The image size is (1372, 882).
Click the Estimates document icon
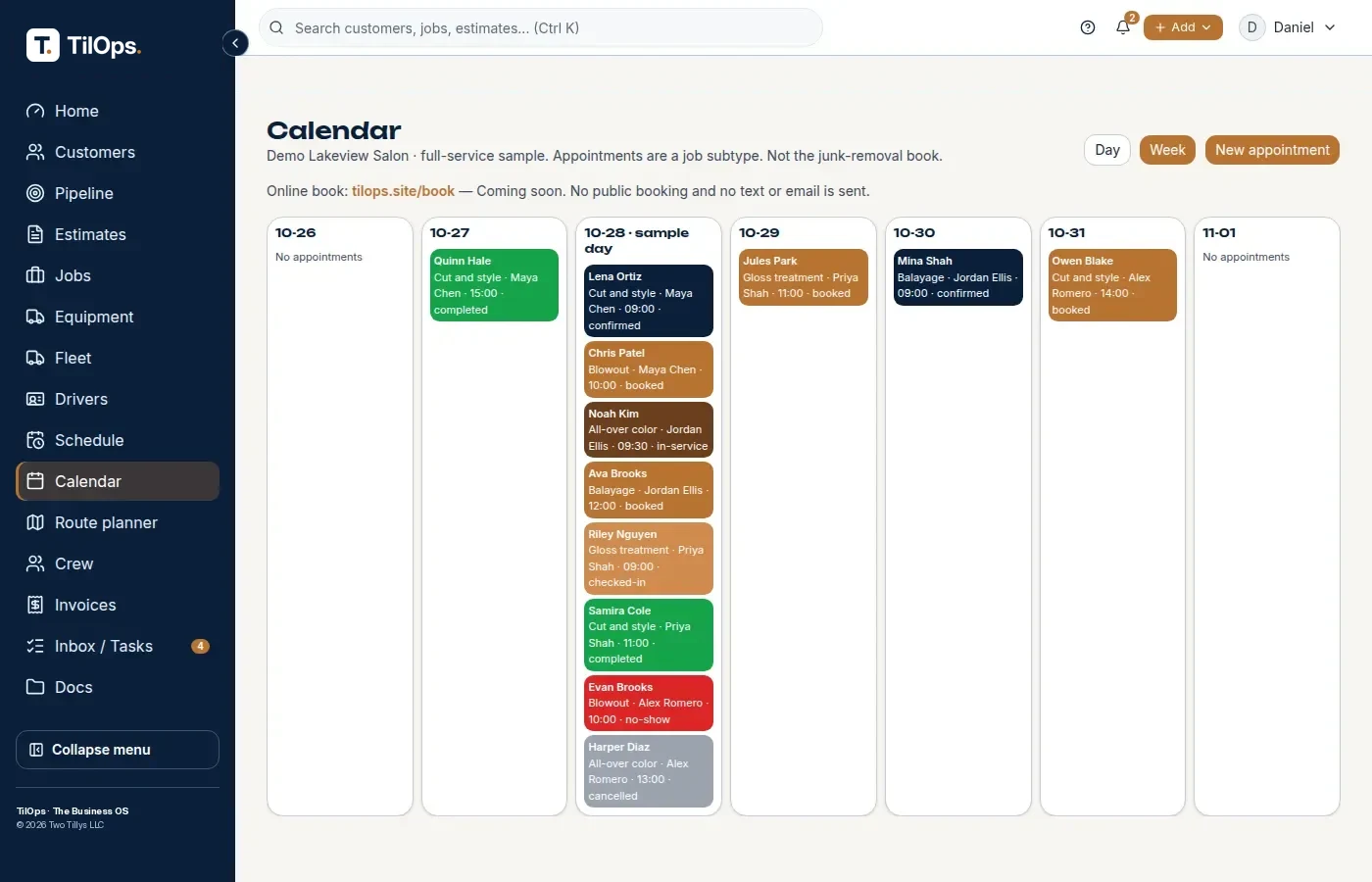(35, 234)
